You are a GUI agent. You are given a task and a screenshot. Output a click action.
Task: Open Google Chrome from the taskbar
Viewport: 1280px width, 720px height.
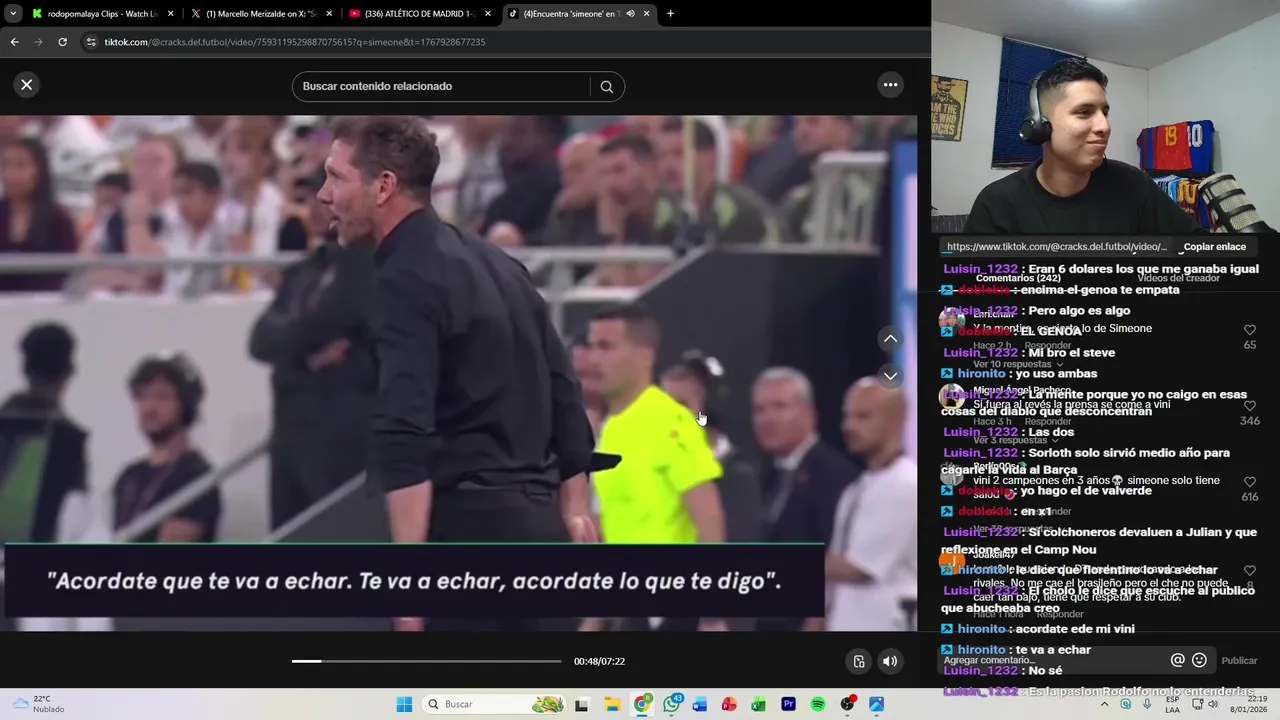point(641,704)
